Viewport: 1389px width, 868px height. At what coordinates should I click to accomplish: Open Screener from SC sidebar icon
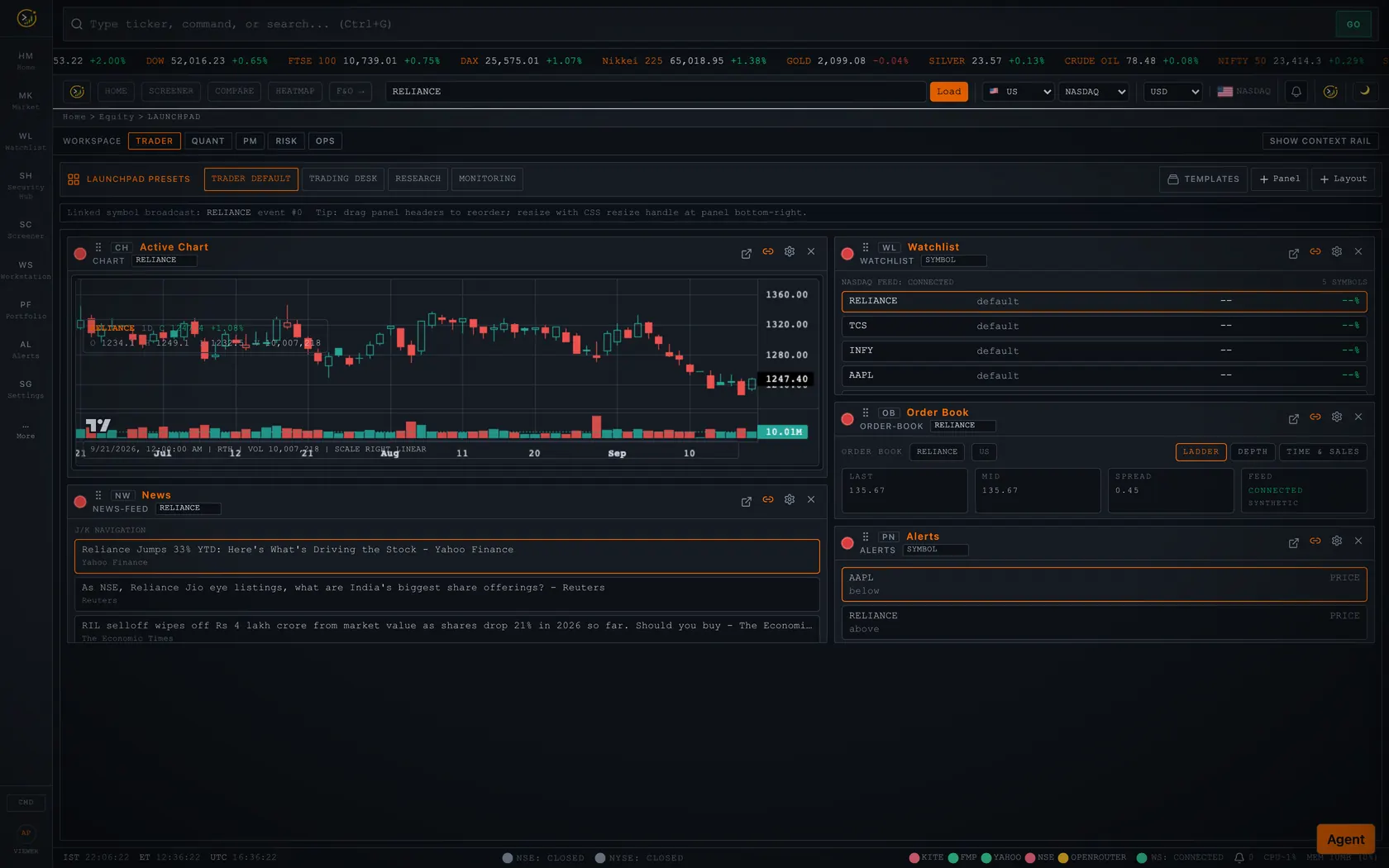26,229
